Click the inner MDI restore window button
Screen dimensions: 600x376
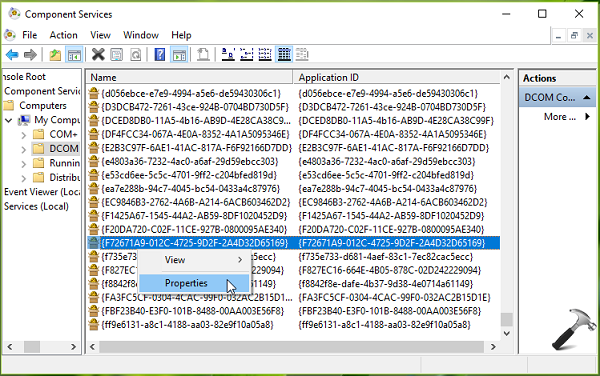click(x=574, y=36)
